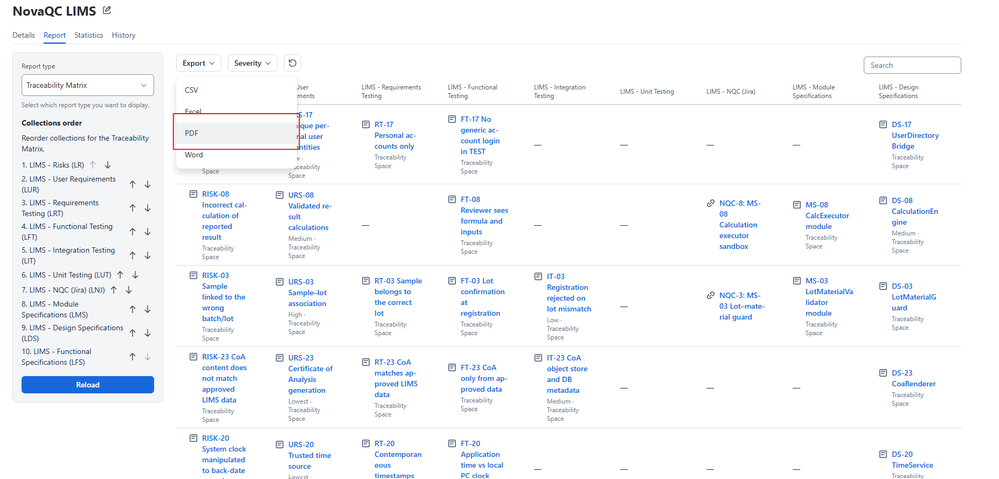Move LIMS - Unit Testing (LUT) up
This screenshot has width=999, height=479.
coord(120,275)
